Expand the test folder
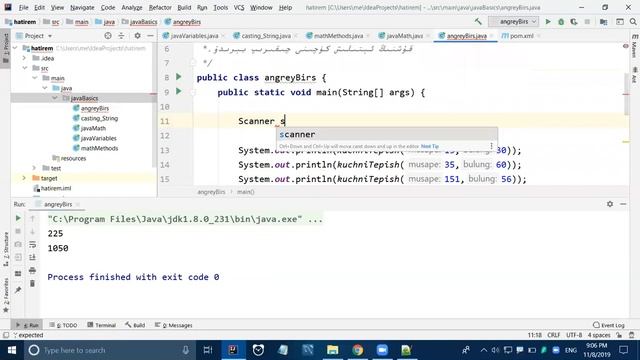Screen dimensions: 640x360 tap(34, 168)
